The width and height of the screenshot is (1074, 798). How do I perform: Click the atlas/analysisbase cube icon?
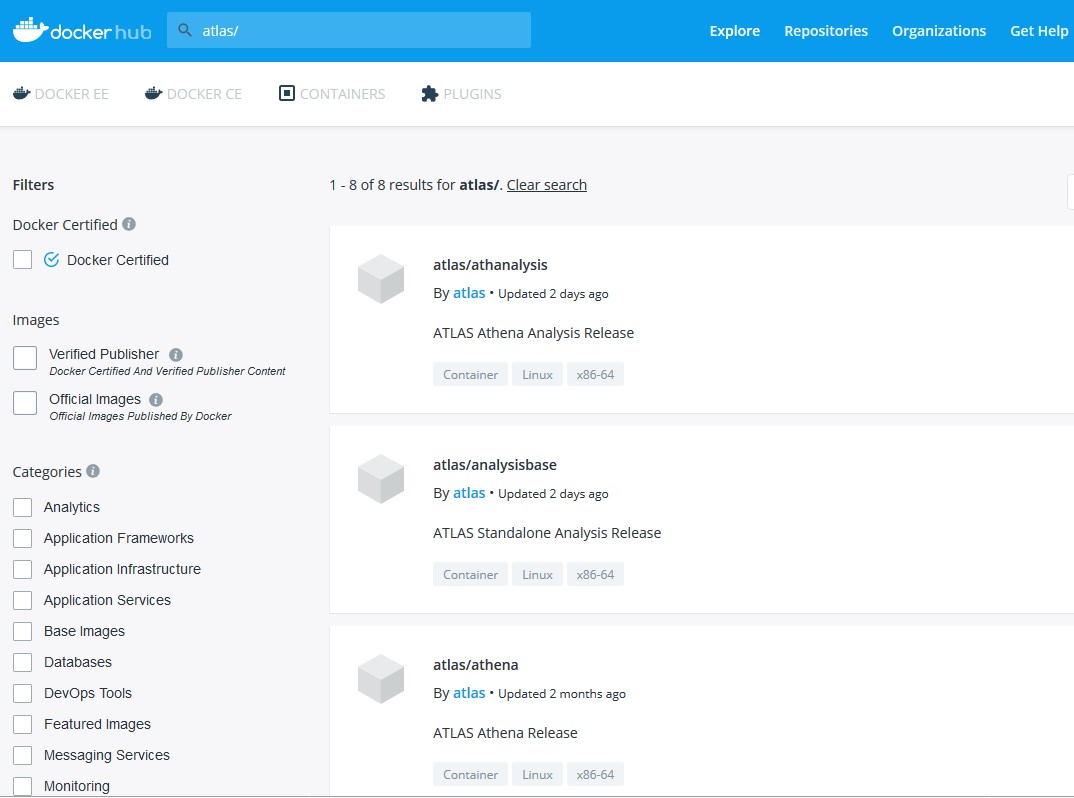tap(381, 479)
